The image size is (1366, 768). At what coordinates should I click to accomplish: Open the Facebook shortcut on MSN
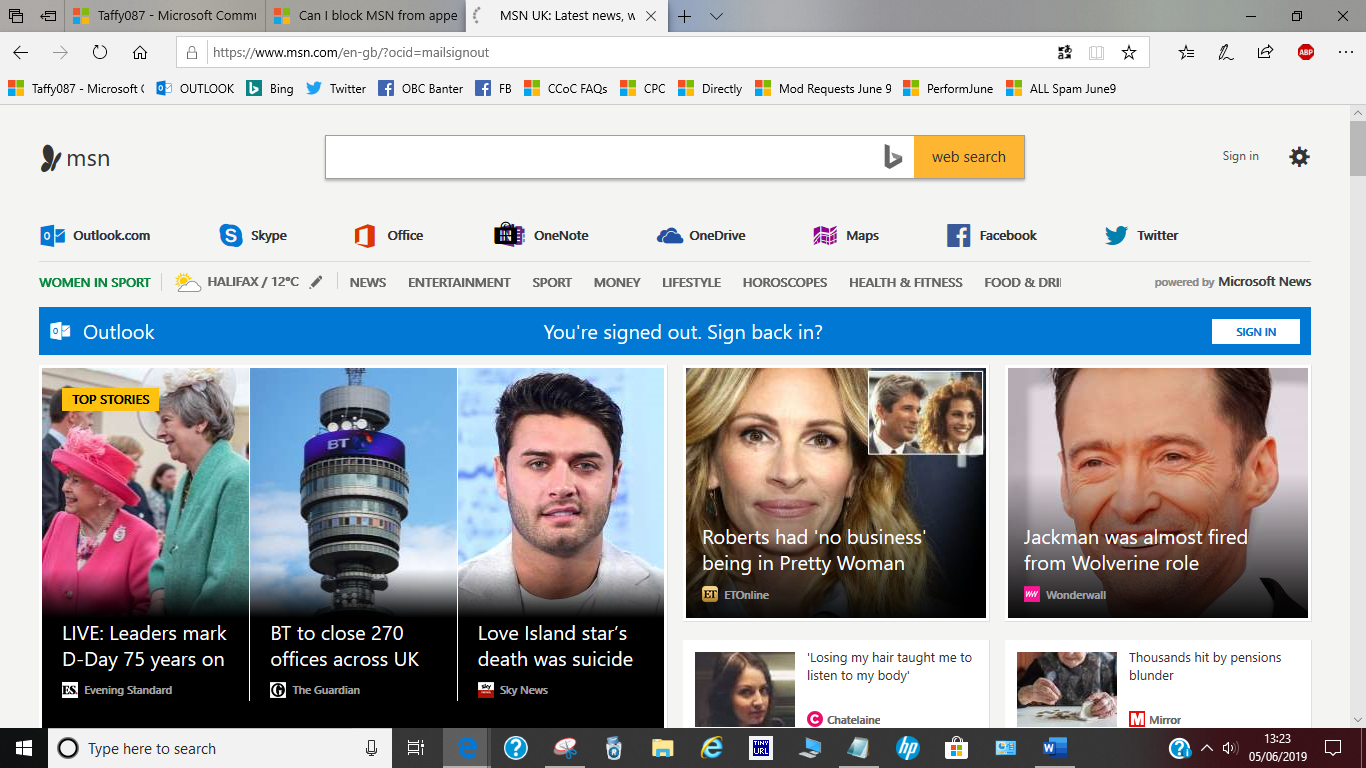click(992, 235)
